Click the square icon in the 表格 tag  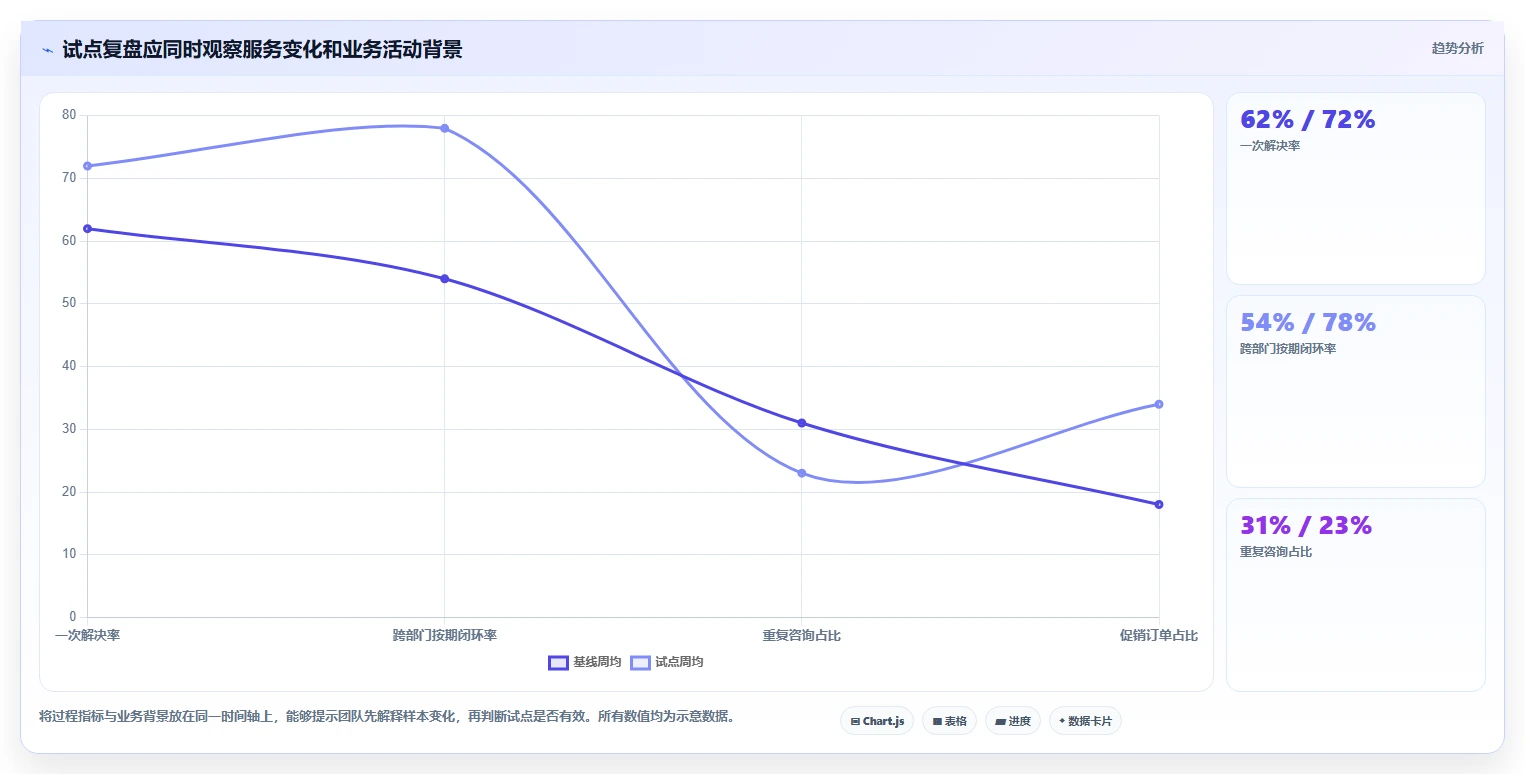(x=937, y=721)
